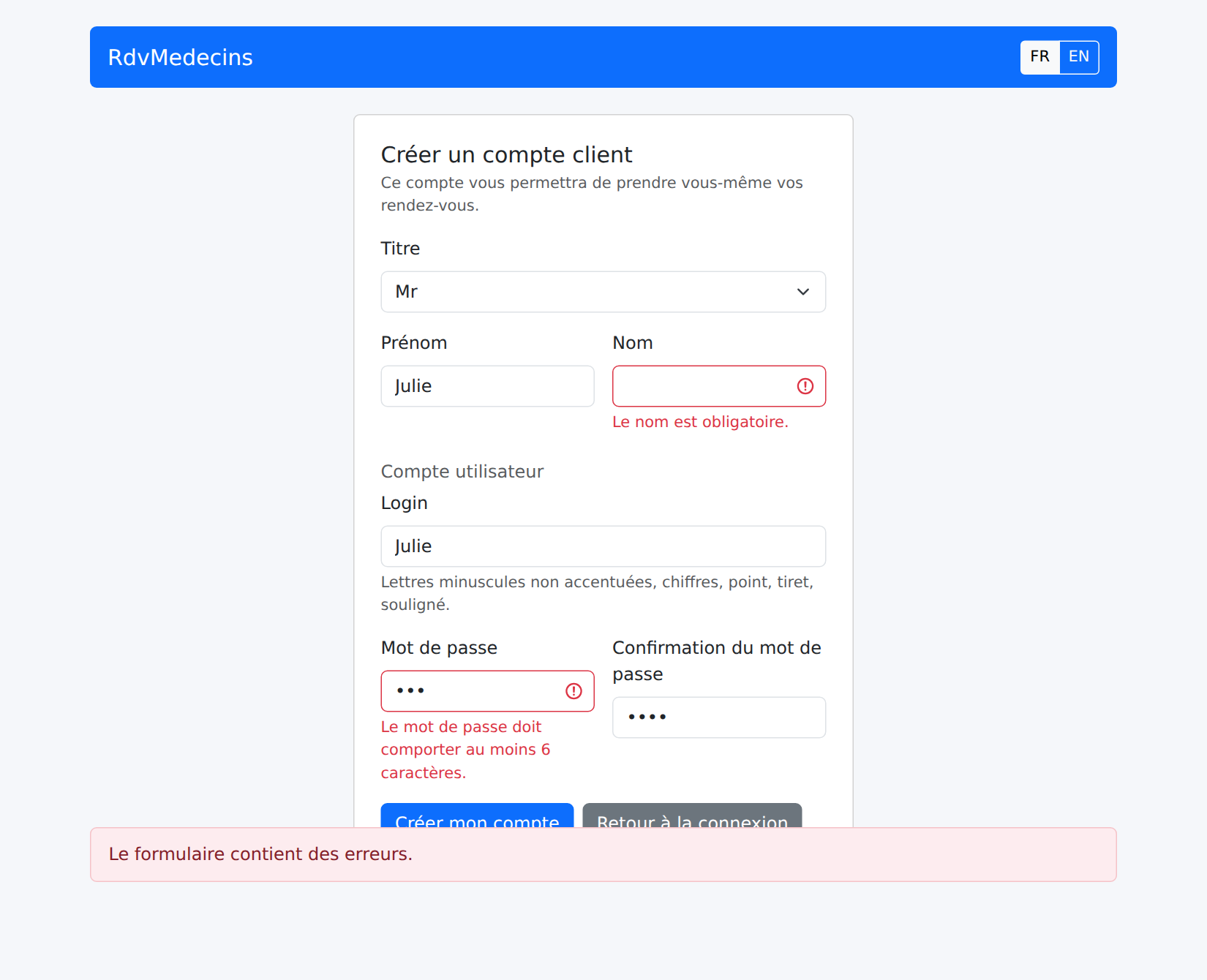
Task: Click the 'Login' field label
Action: coord(405,503)
